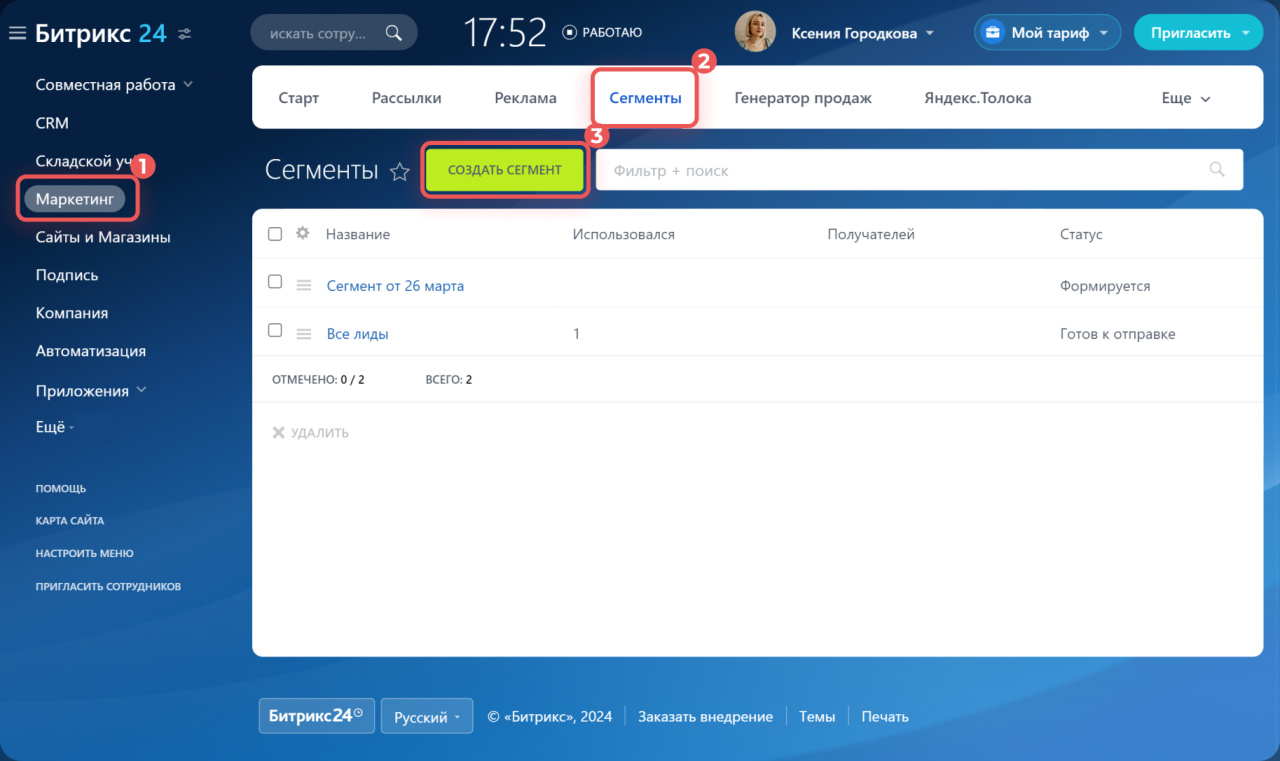Switch to the Сегменты tab
Viewport: 1280px width, 761px height.
pos(645,98)
